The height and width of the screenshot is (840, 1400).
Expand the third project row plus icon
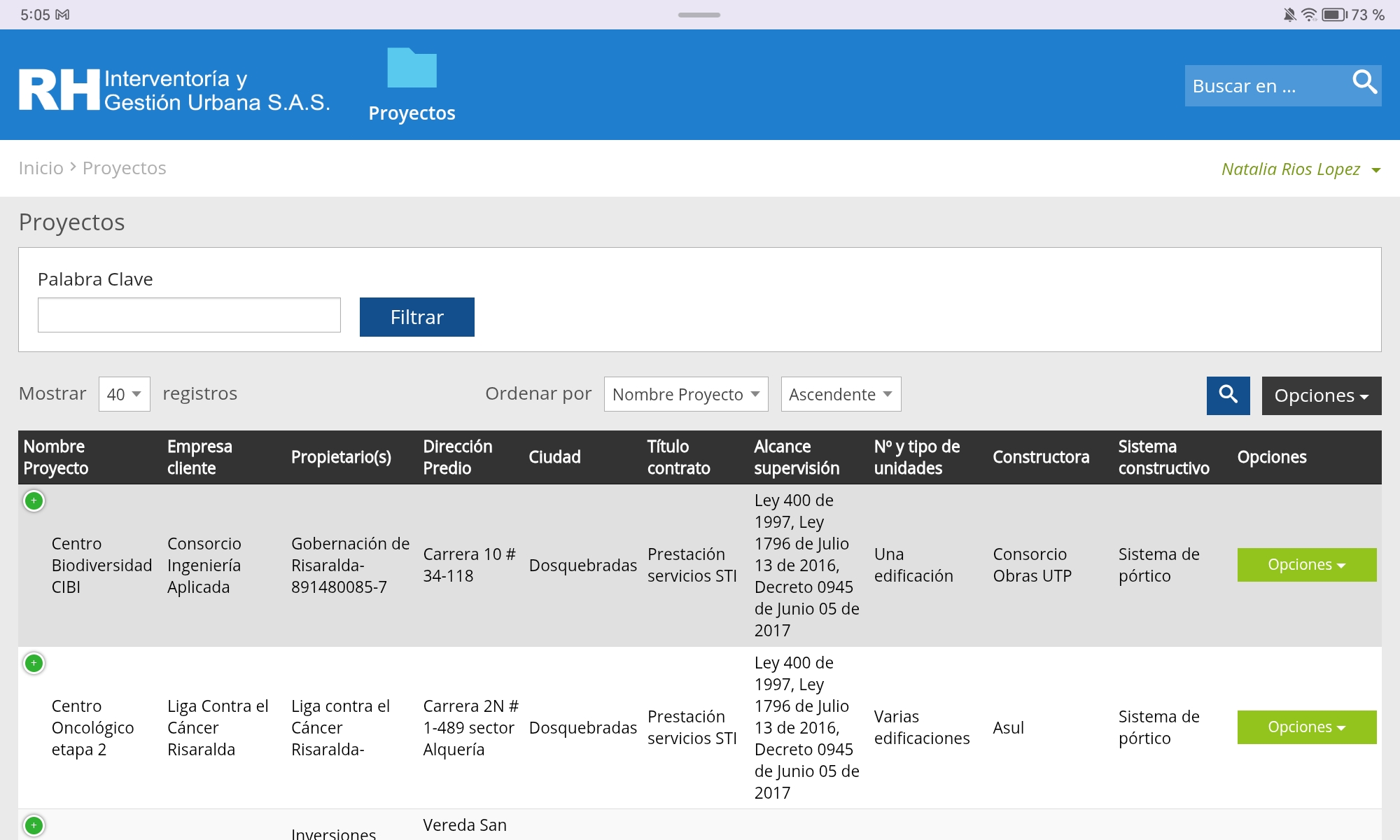(x=34, y=826)
